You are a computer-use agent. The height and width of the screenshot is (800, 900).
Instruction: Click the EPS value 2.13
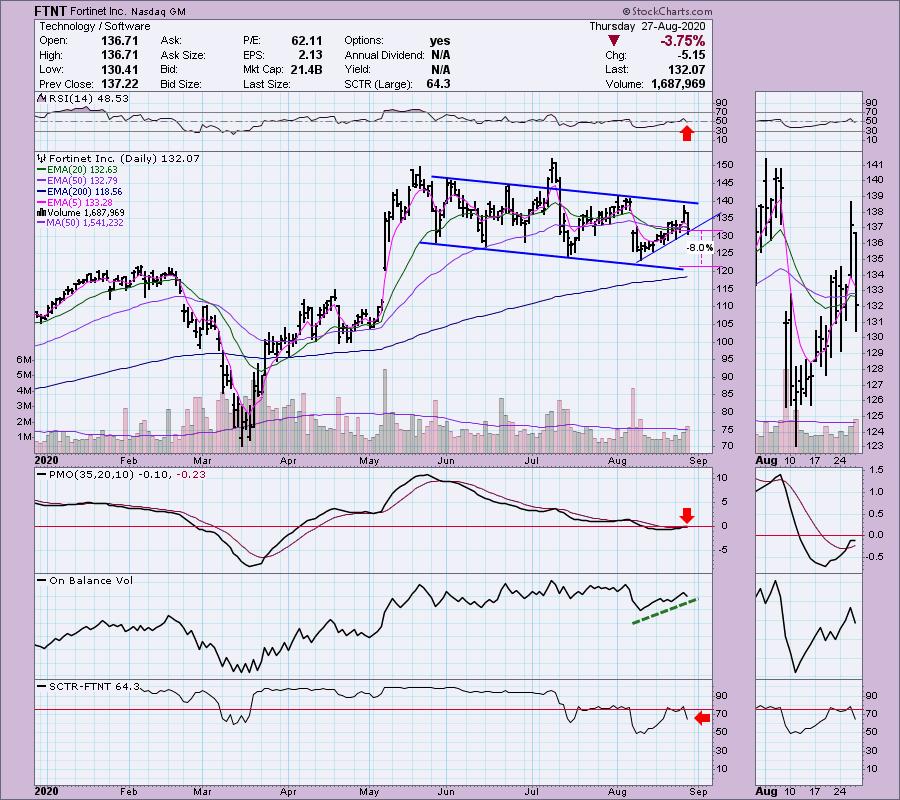tap(310, 55)
